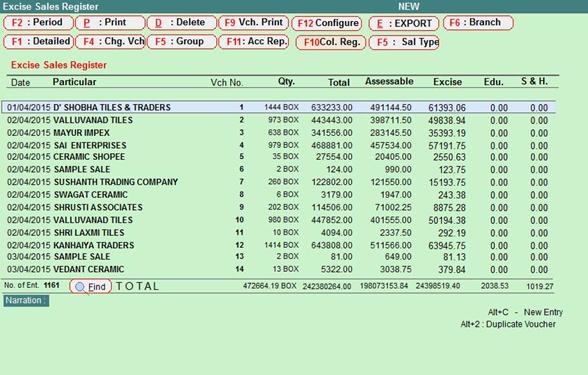Click the Qty. column header
Viewport: 588px width, 375px height.
click(x=286, y=81)
